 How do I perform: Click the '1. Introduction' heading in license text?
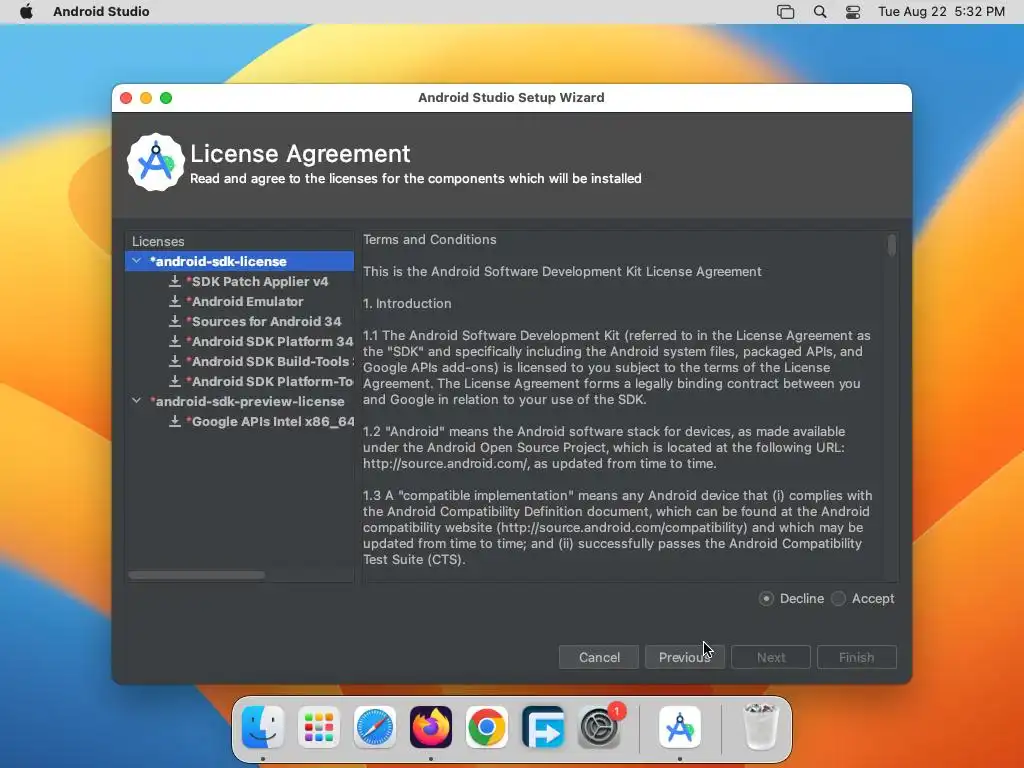coord(407,304)
